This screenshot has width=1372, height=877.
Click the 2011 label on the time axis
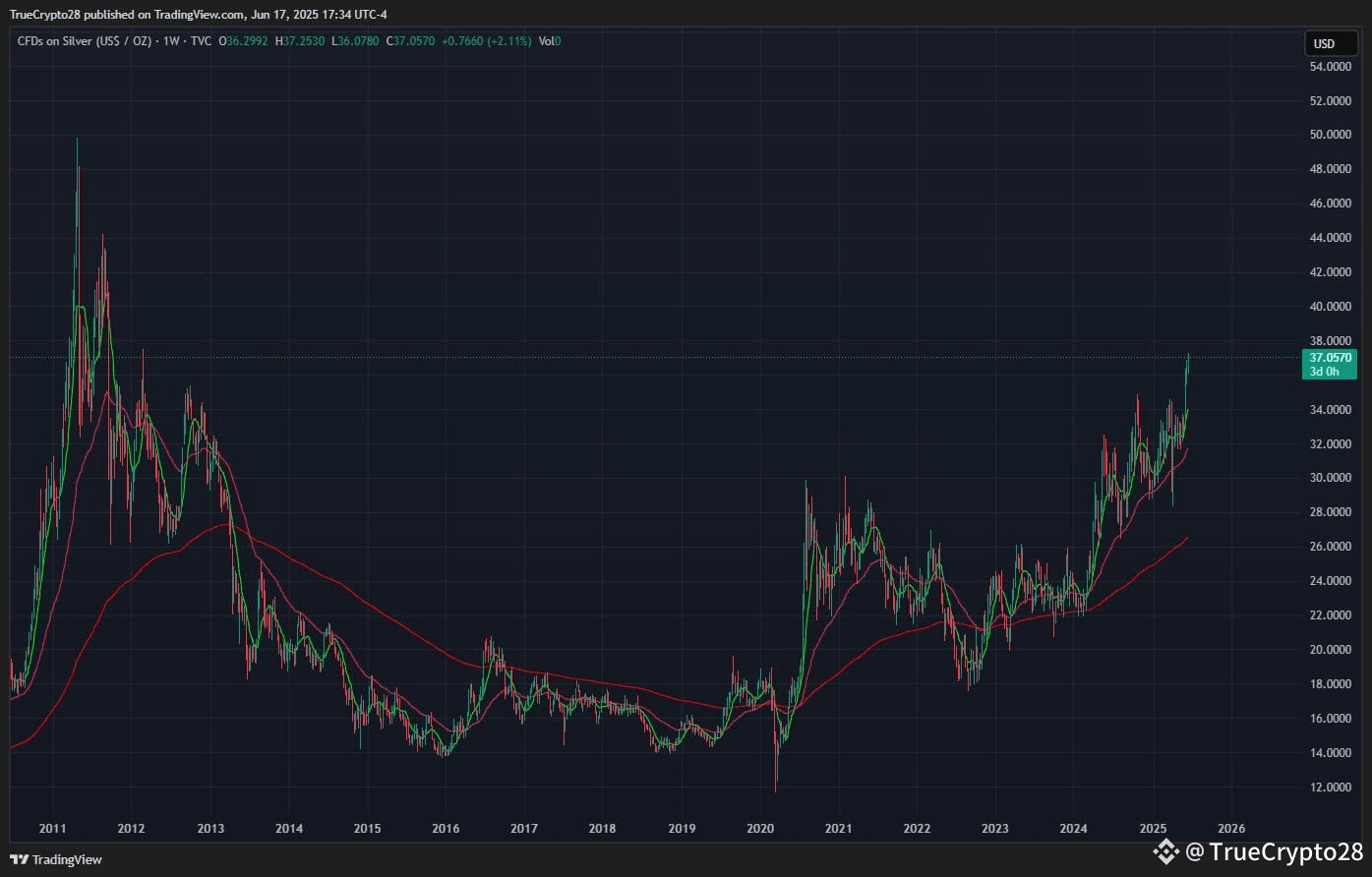coord(53,829)
